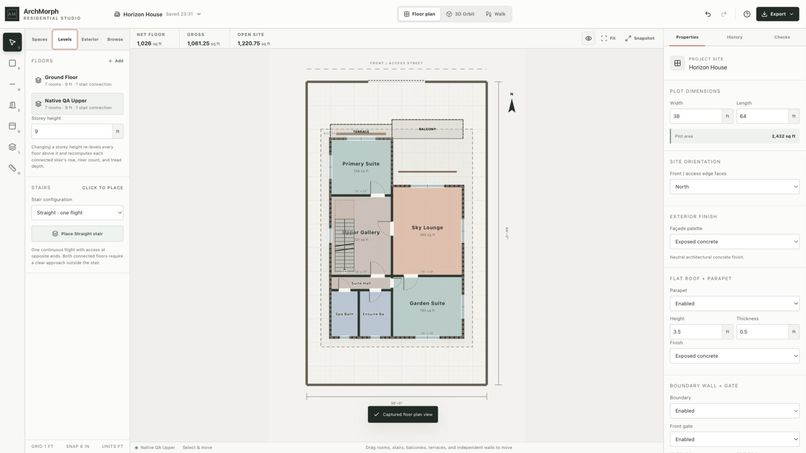The height and width of the screenshot is (453, 806).
Task: Activate the select/move pointer tool
Action: pyautogui.click(x=12, y=42)
